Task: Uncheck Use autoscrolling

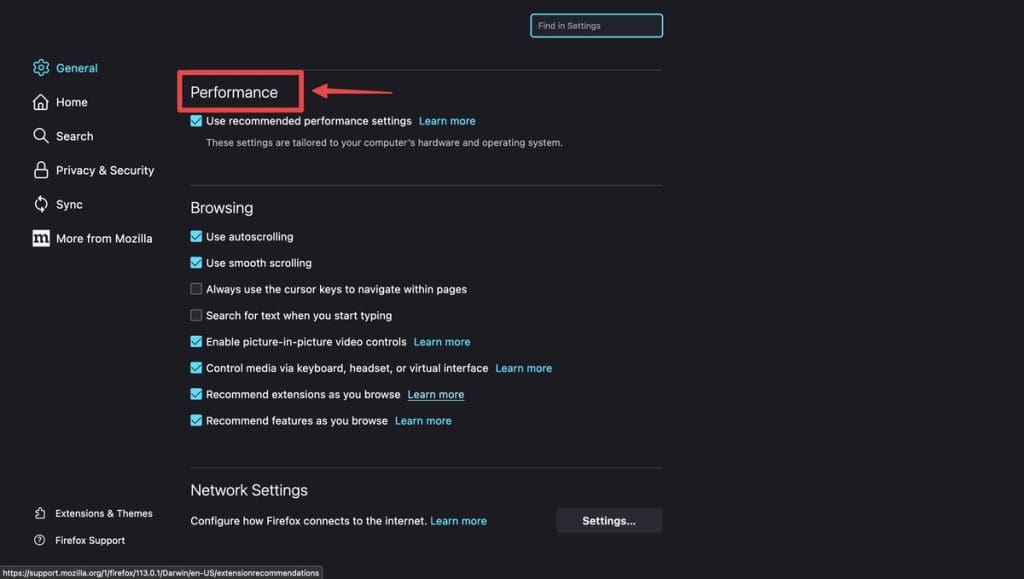Action: [x=196, y=237]
